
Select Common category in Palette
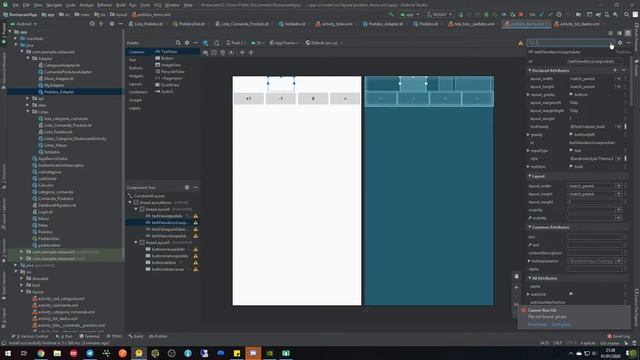[x=137, y=52]
